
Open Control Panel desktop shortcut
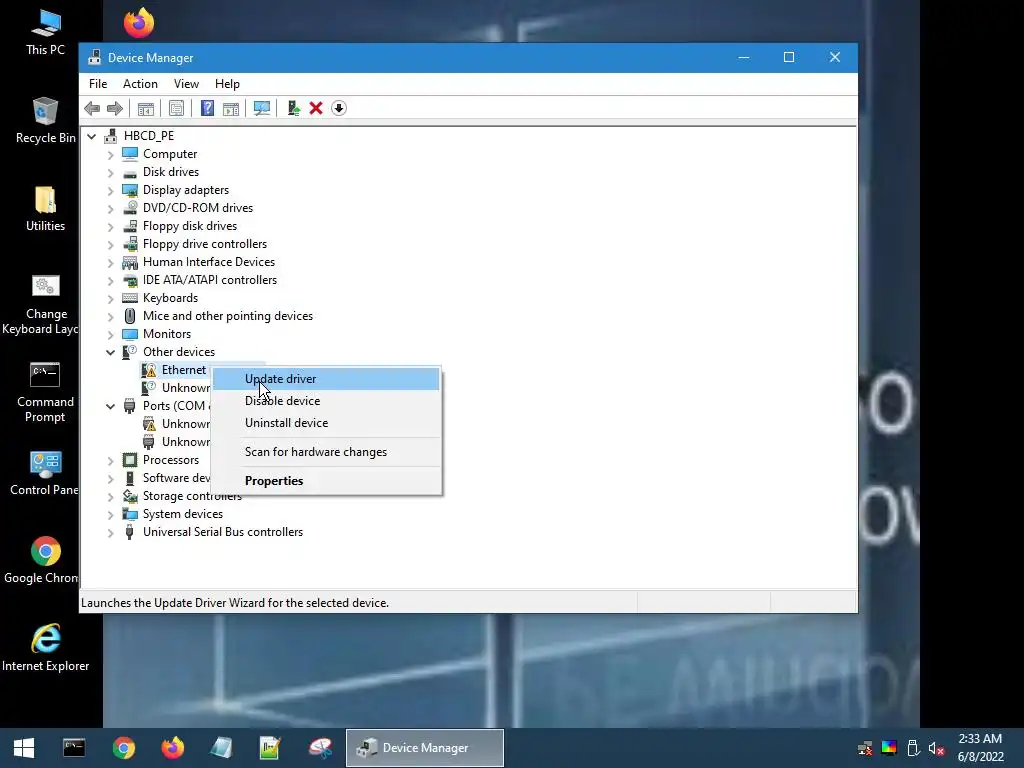(x=45, y=473)
